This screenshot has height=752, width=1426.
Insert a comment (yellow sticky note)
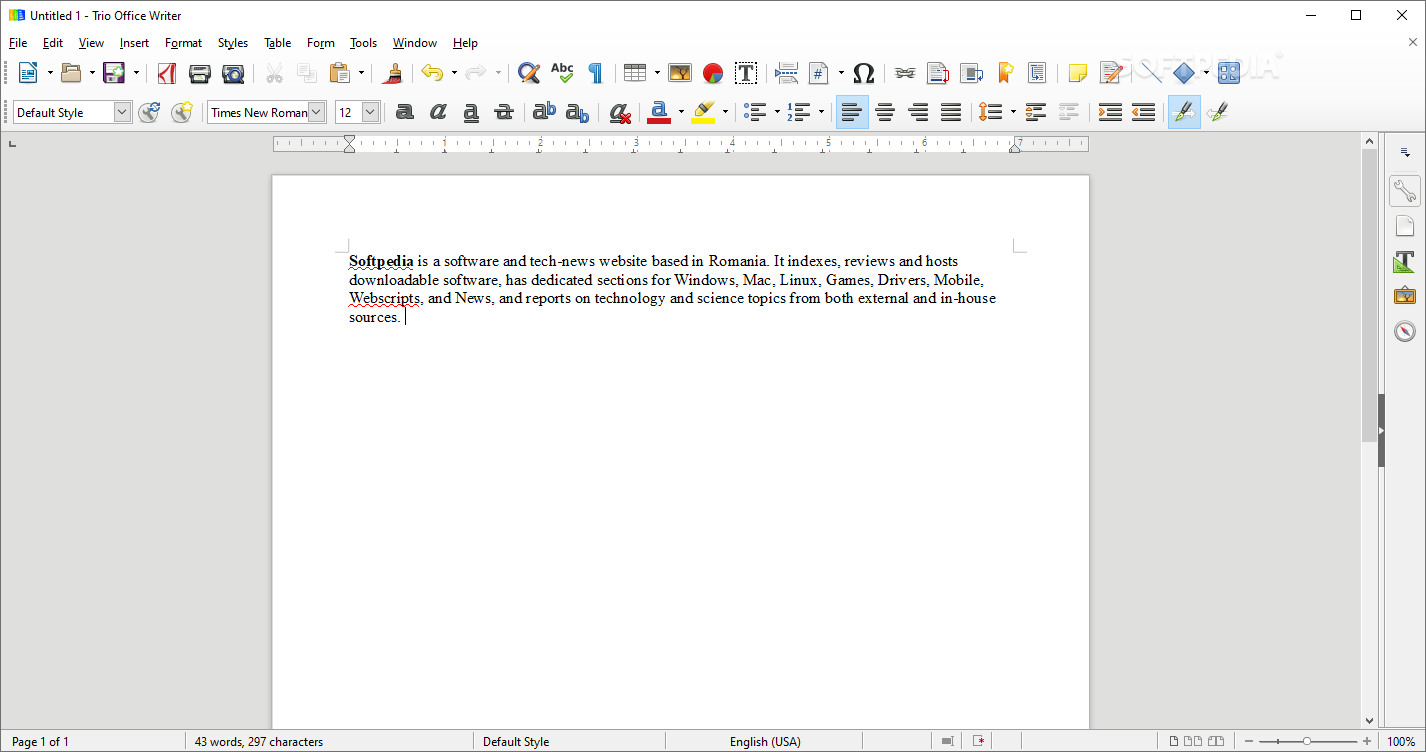click(x=1078, y=73)
